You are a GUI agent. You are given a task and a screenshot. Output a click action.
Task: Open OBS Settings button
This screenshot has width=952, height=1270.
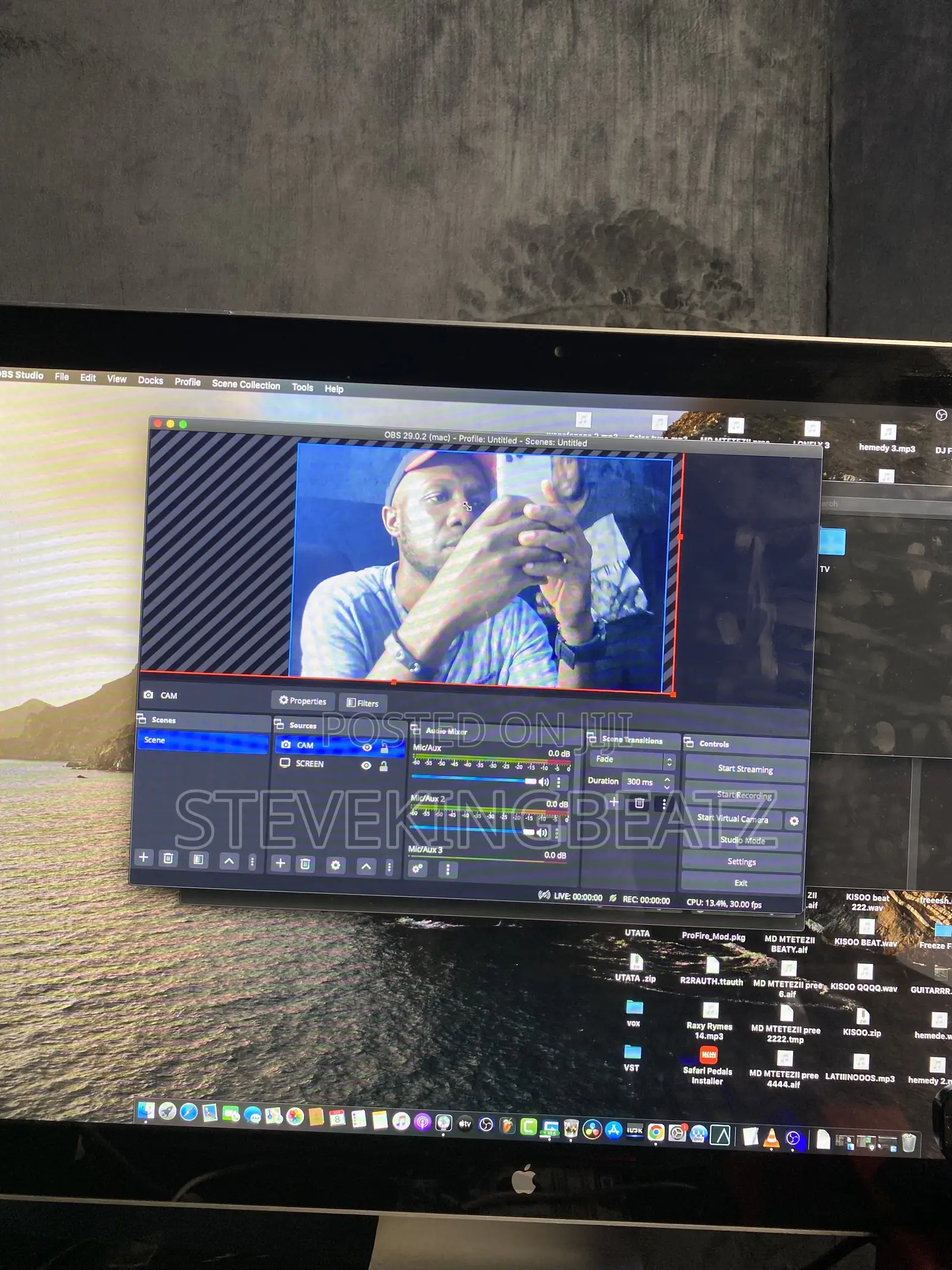741,862
